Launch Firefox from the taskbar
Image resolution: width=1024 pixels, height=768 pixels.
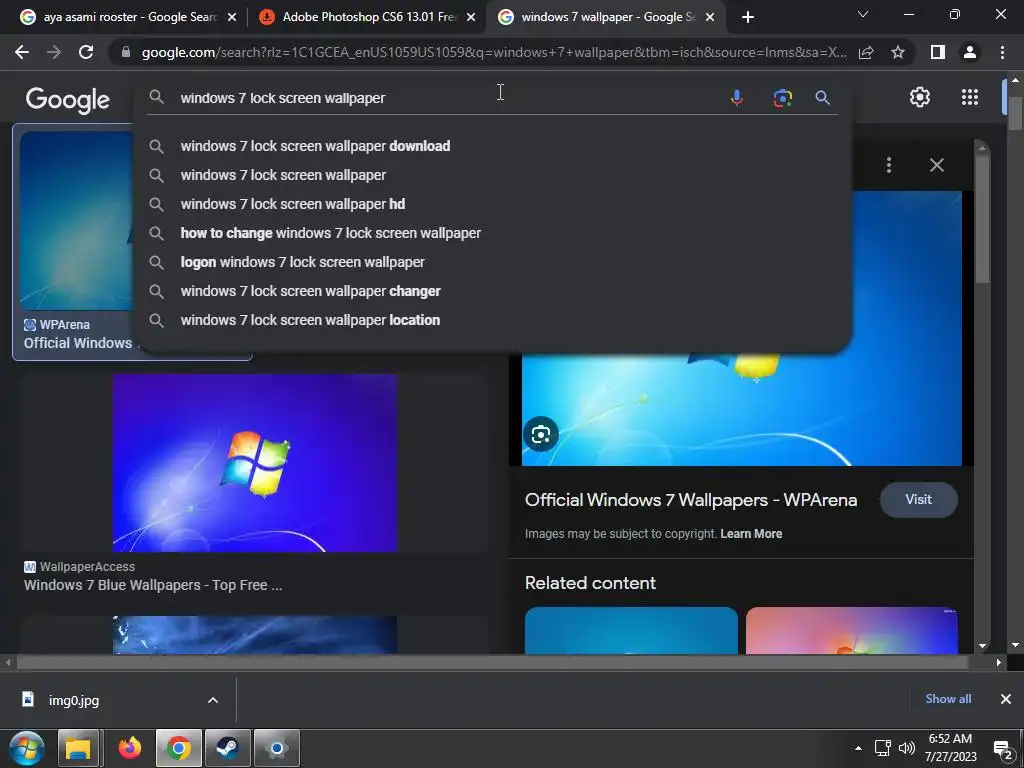coord(130,748)
